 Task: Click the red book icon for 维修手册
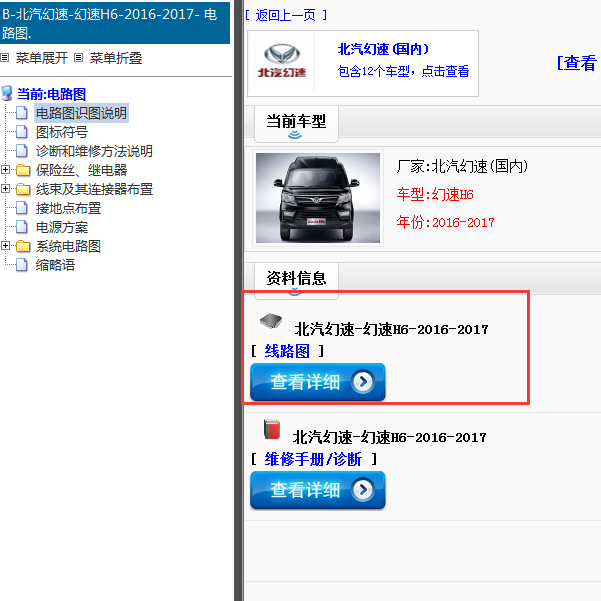coord(272,429)
